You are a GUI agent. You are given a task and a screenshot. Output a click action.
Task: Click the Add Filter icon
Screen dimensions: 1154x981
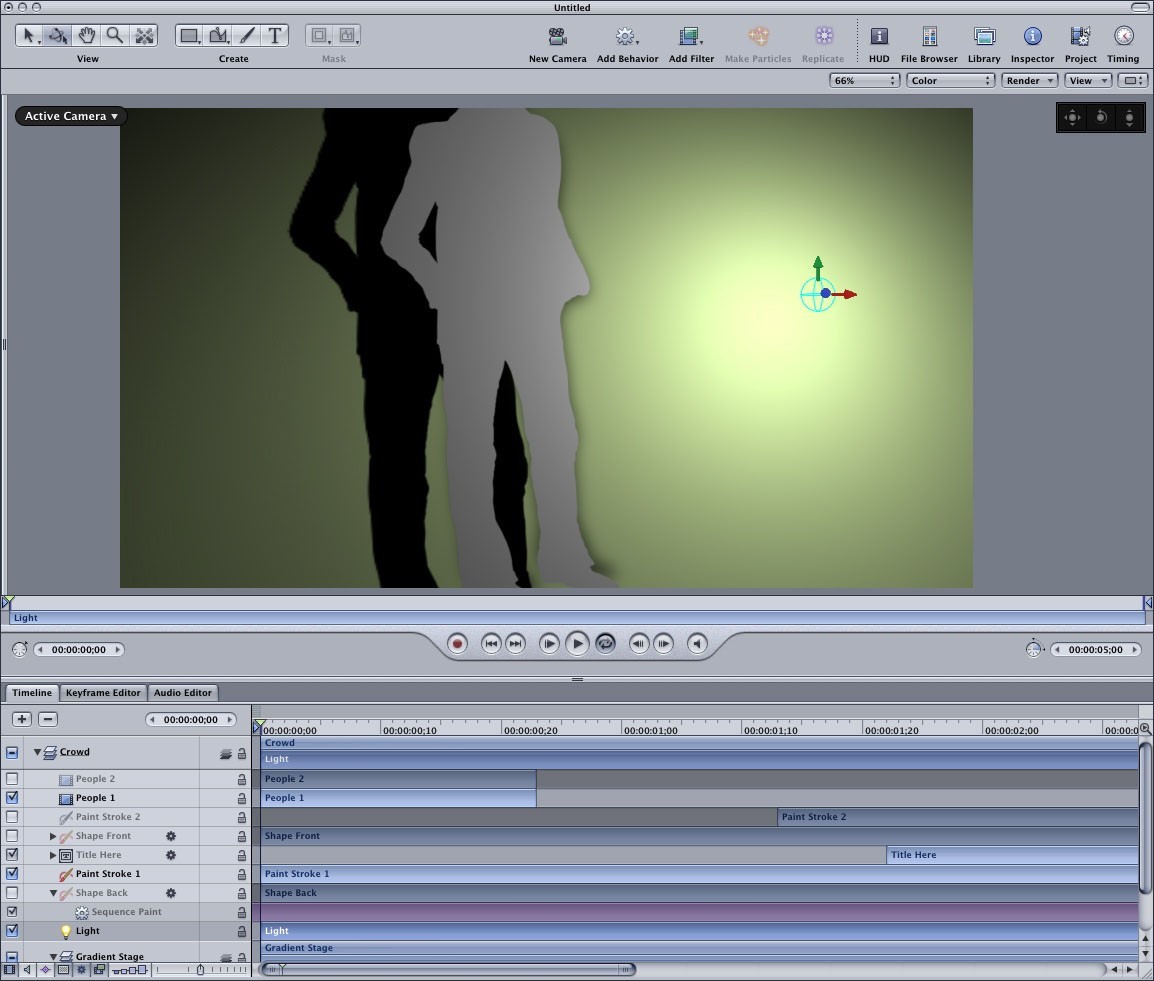(690, 36)
